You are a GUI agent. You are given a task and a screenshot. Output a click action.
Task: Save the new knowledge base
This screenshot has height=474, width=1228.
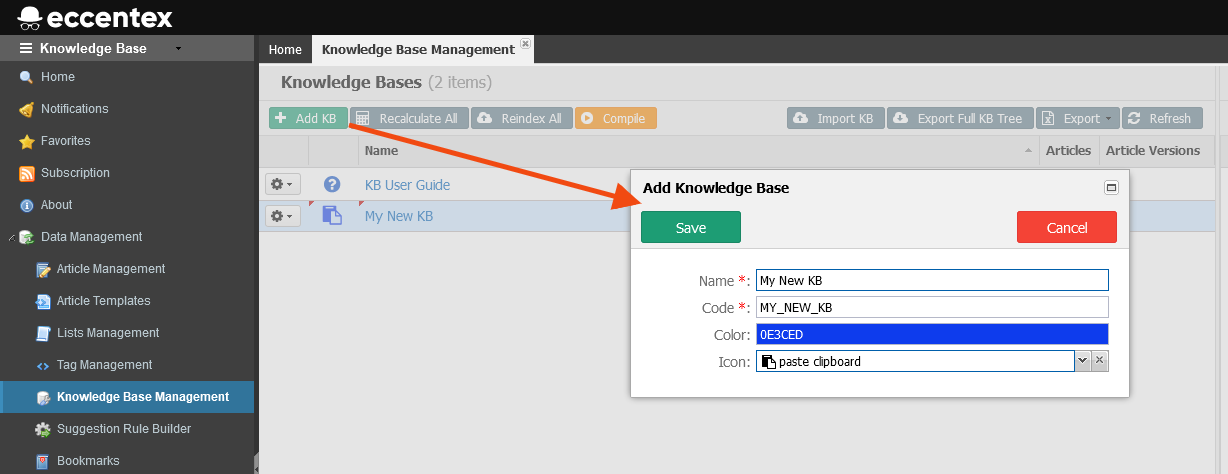coord(690,227)
